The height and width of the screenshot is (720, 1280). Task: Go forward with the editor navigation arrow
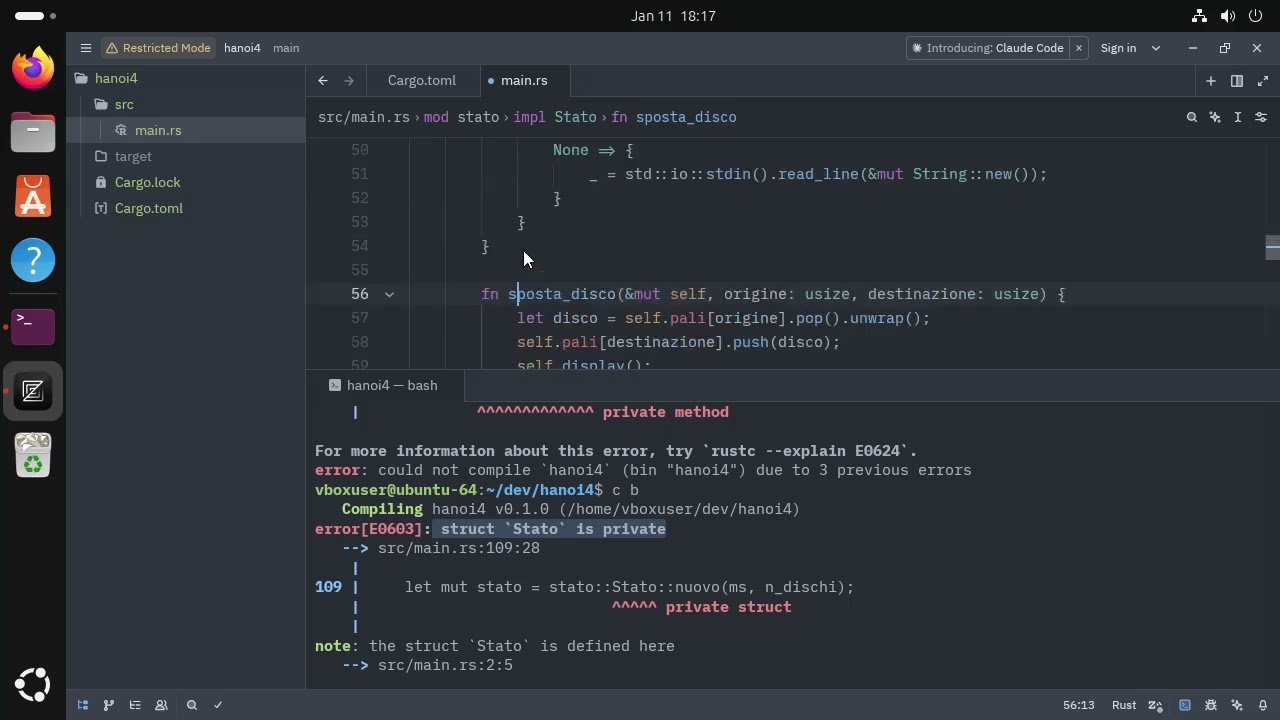[349, 81]
